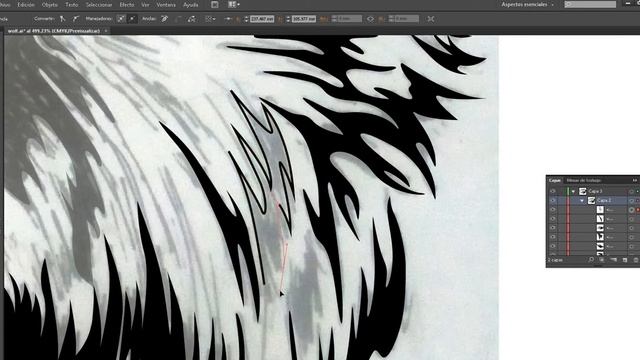Screen dimensions: 640x360
Task: Remove the selected anchor points icon
Action: 164,19
